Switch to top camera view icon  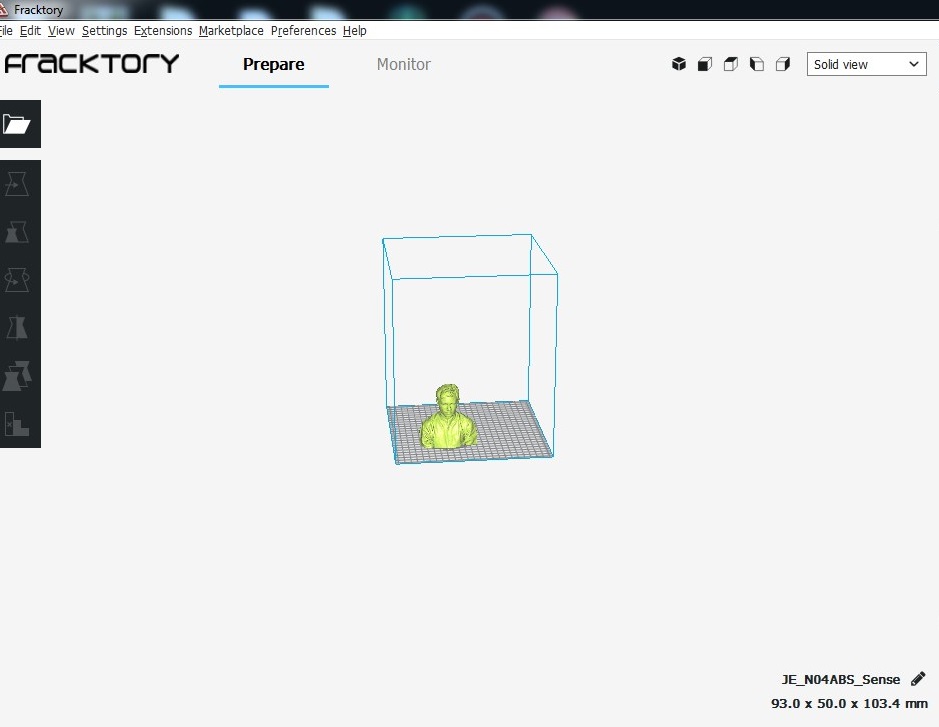[731, 64]
